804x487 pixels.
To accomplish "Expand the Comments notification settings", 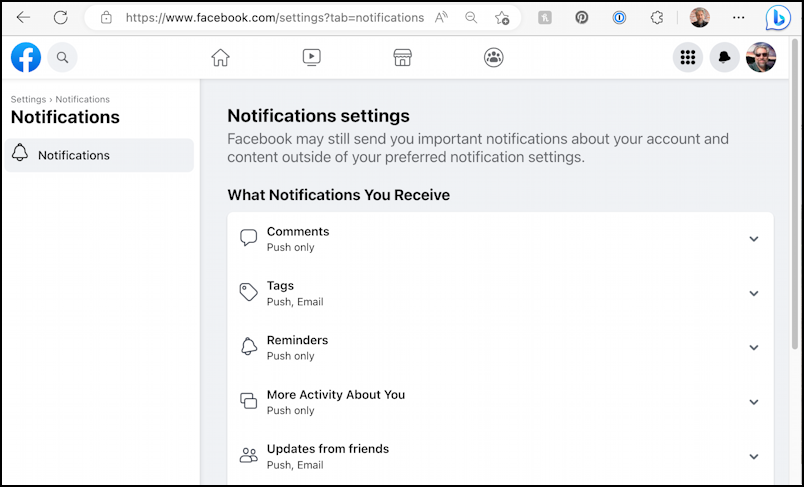I will (x=753, y=239).
